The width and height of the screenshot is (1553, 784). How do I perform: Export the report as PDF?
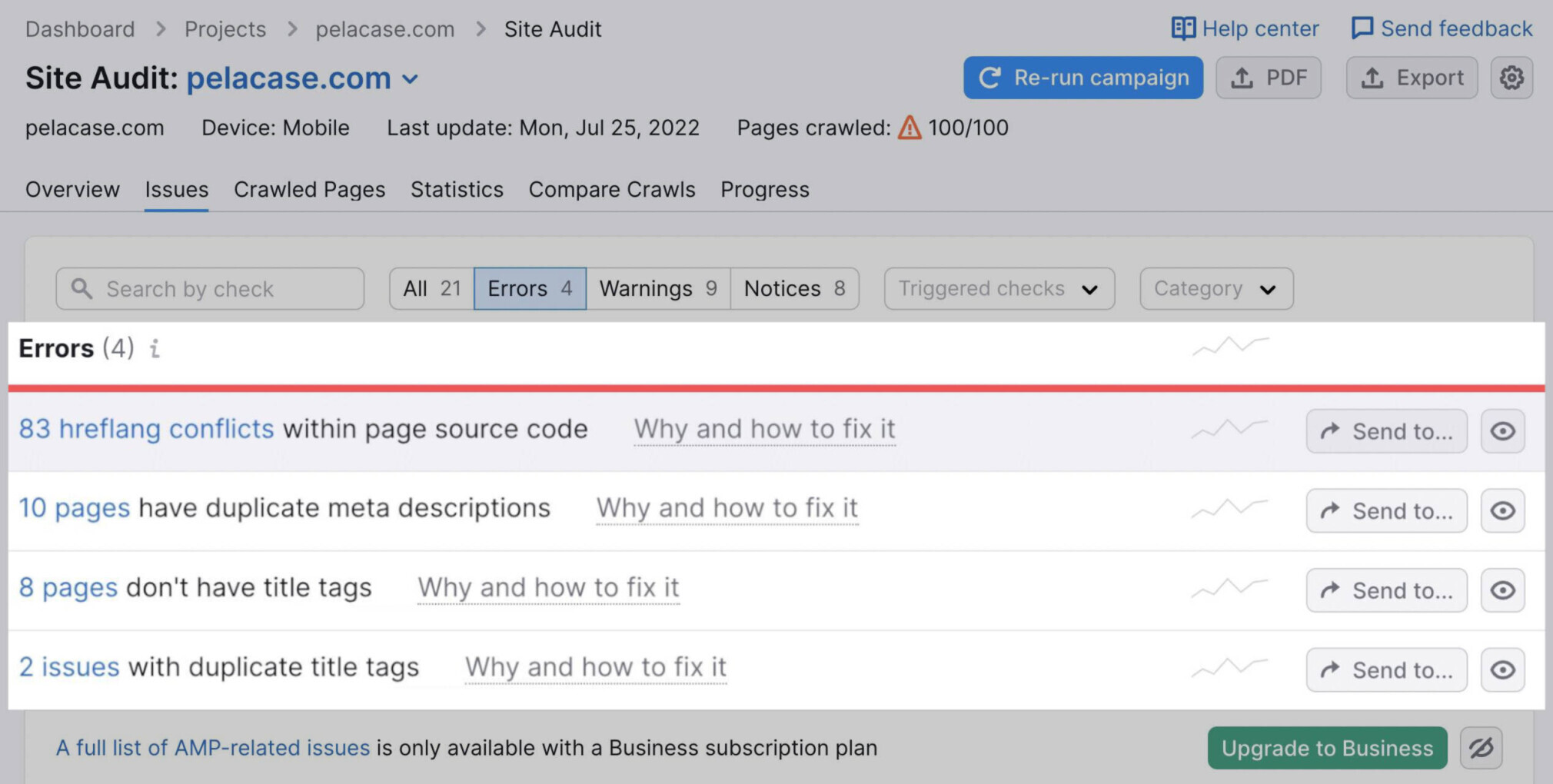pos(1269,78)
